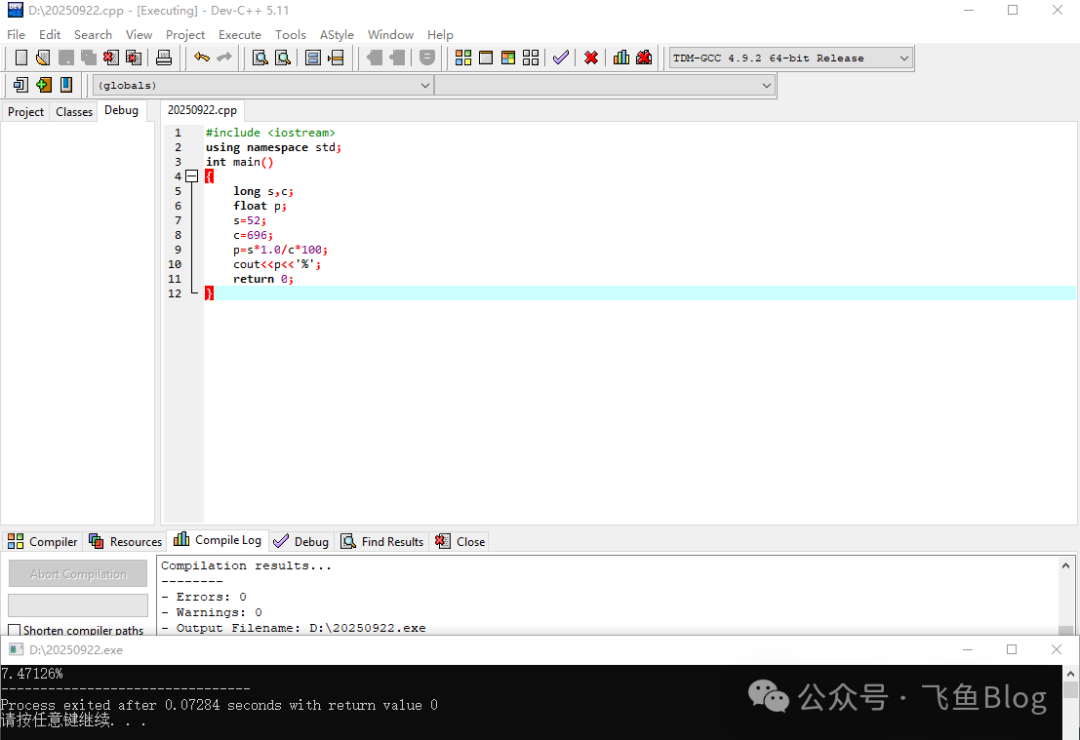Click the Delete Profiling Information icon
1080x740 pixels.
click(644, 58)
